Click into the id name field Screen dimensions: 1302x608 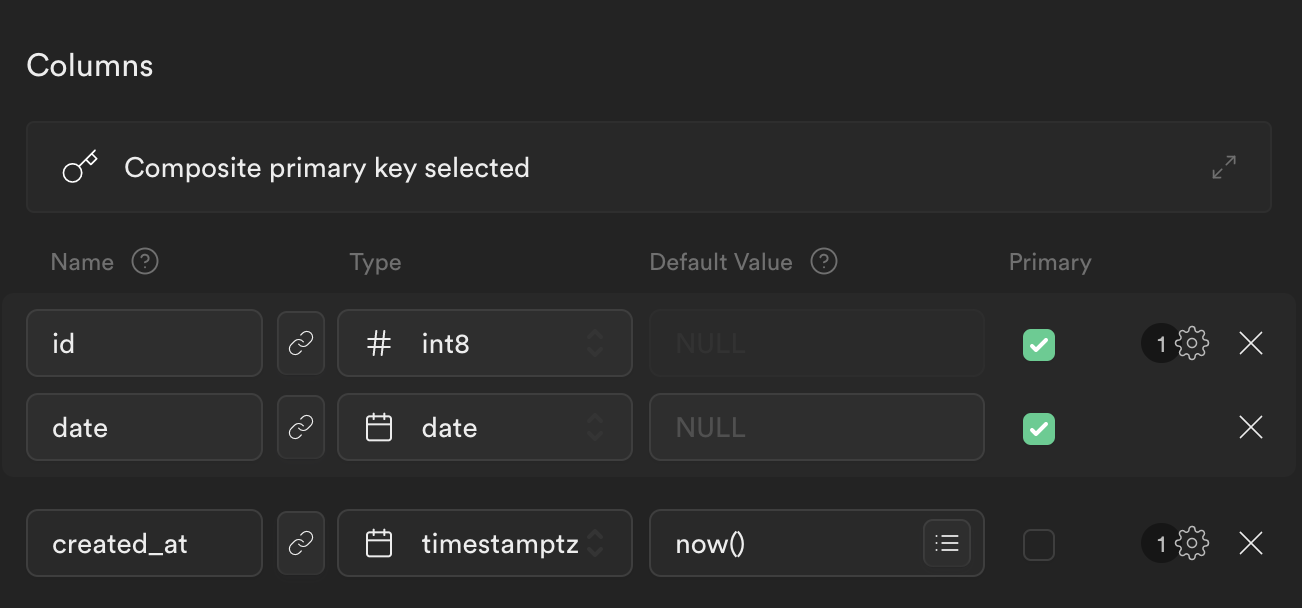144,343
